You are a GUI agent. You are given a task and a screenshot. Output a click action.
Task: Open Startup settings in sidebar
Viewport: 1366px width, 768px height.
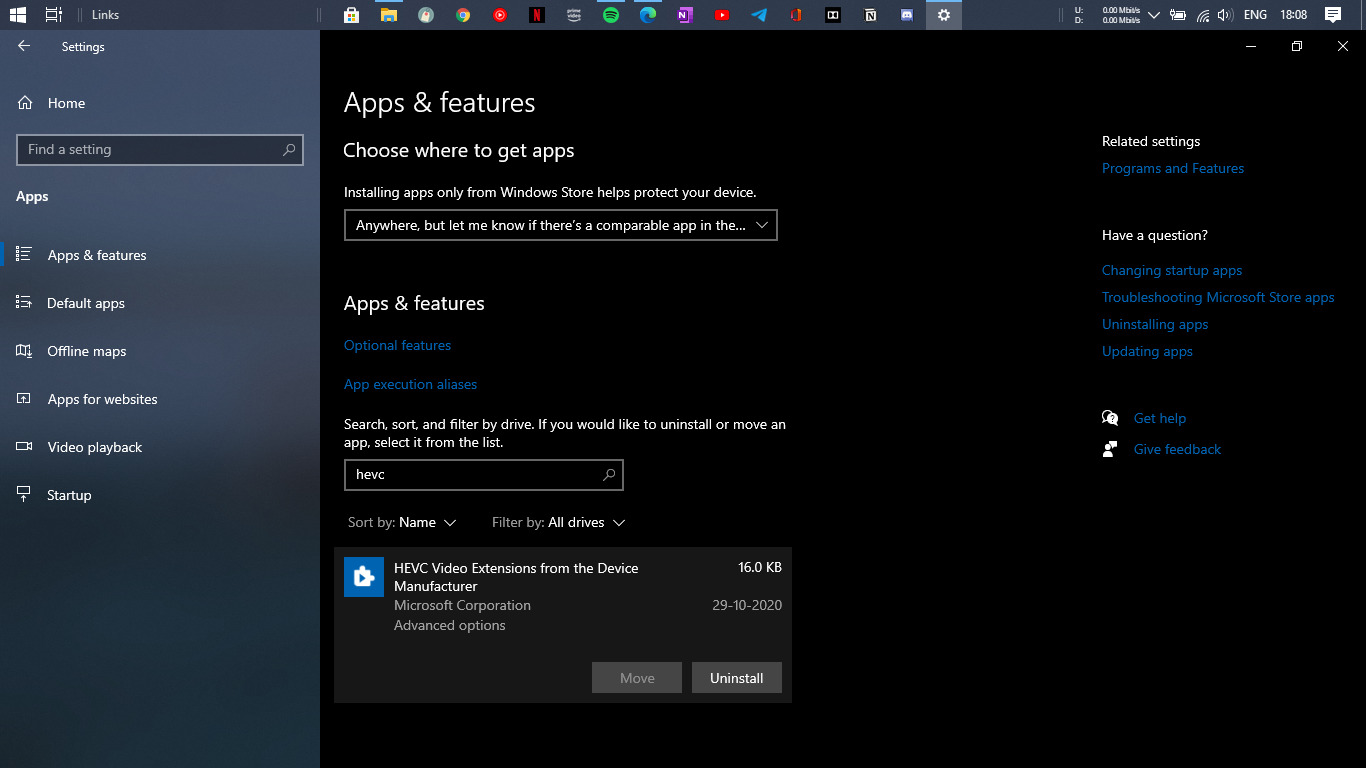pyautogui.click(x=68, y=494)
